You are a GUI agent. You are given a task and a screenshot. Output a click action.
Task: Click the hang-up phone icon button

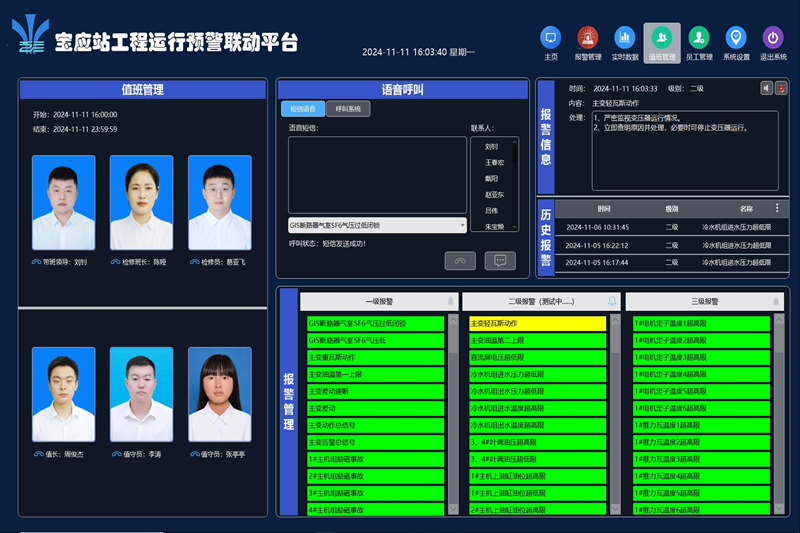[460, 261]
